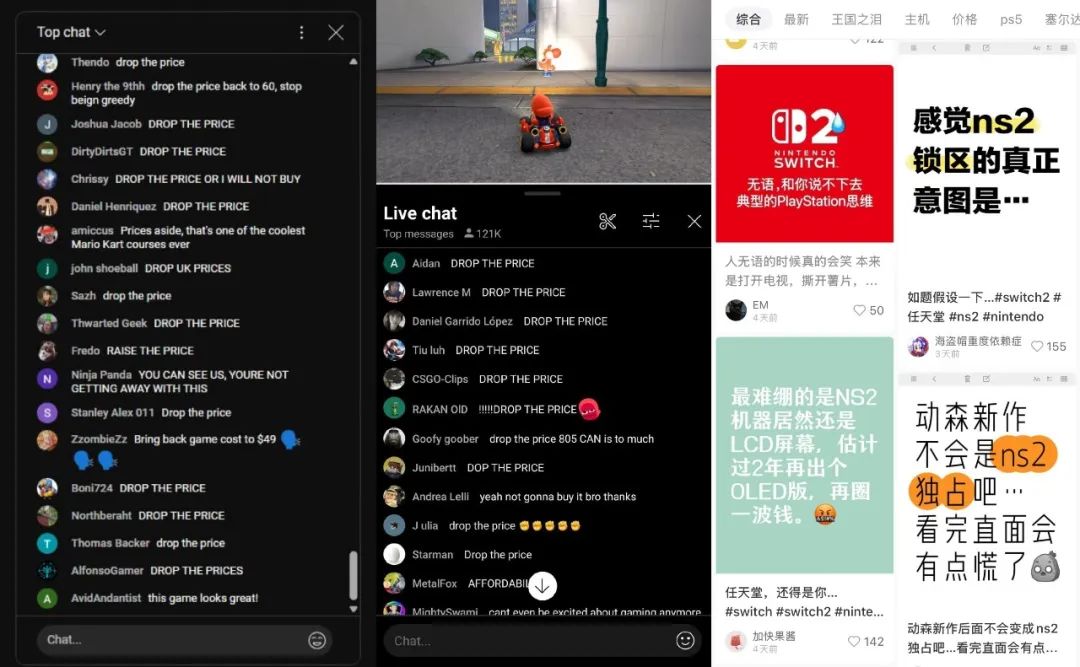Open the Top messages selector under Live chat

[419, 234]
